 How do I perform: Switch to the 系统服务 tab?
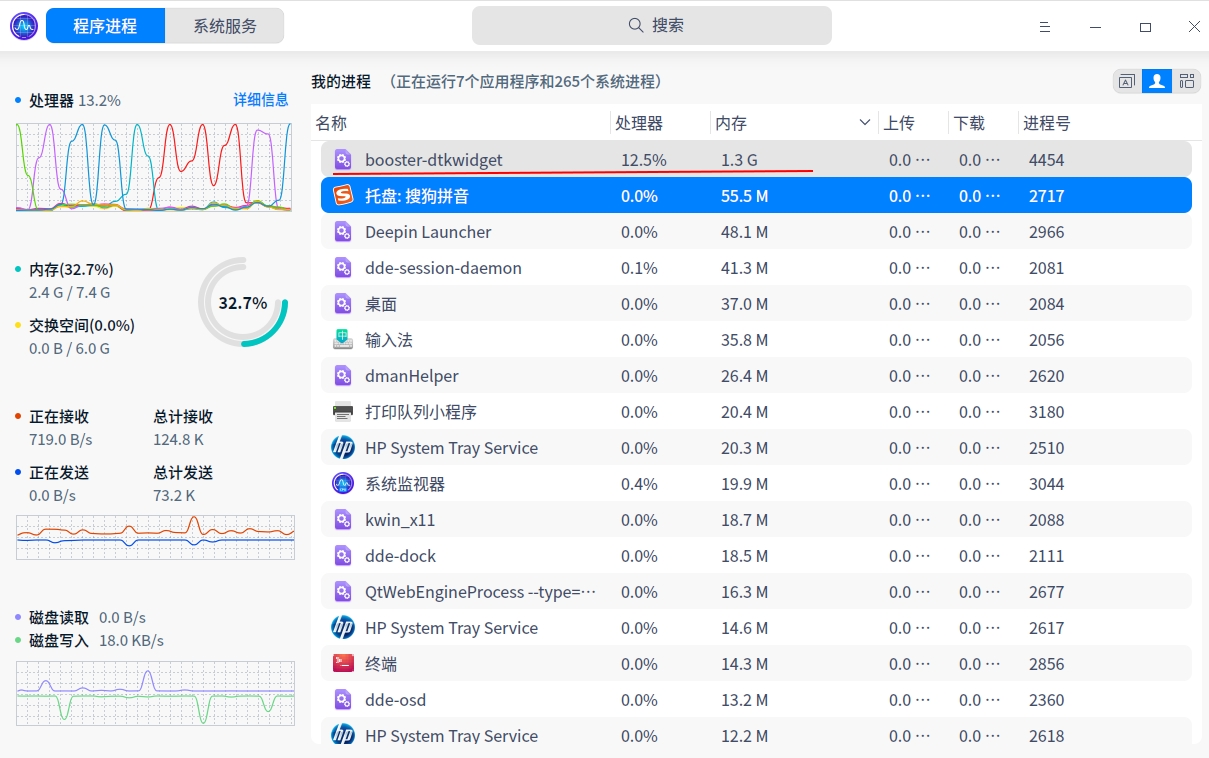tap(224, 25)
